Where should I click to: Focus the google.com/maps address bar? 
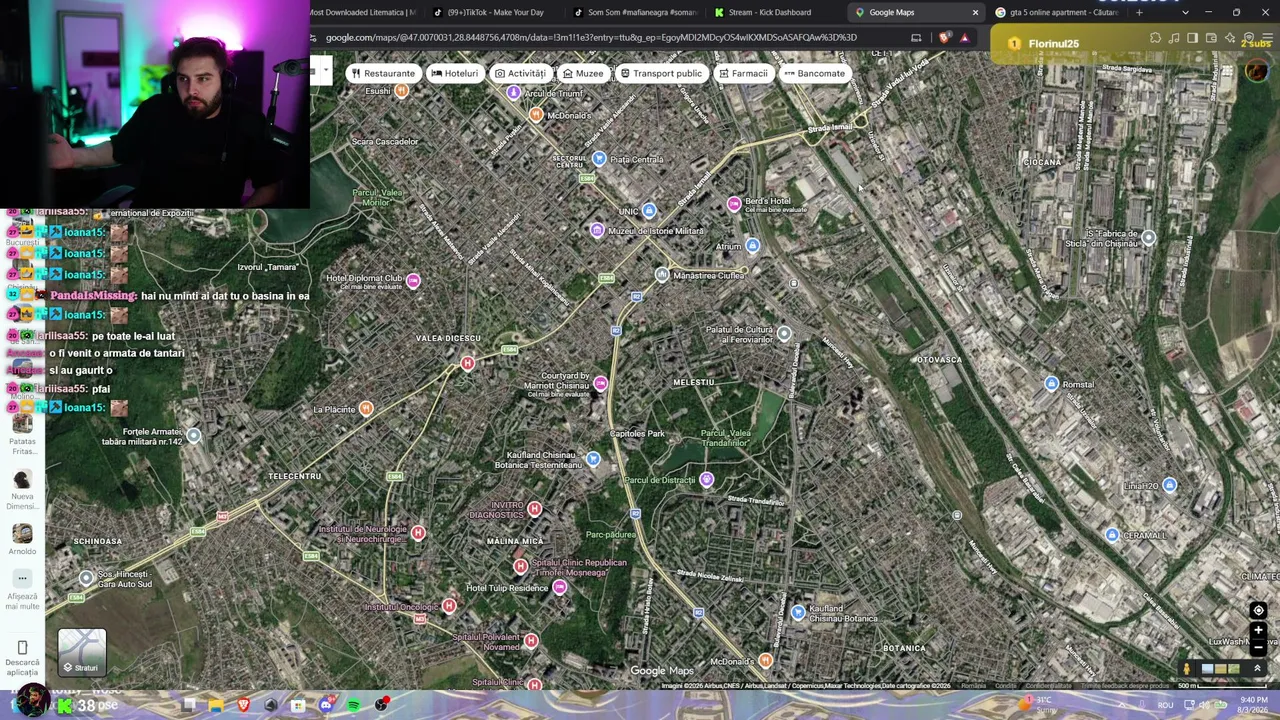pyautogui.click(x=590, y=38)
